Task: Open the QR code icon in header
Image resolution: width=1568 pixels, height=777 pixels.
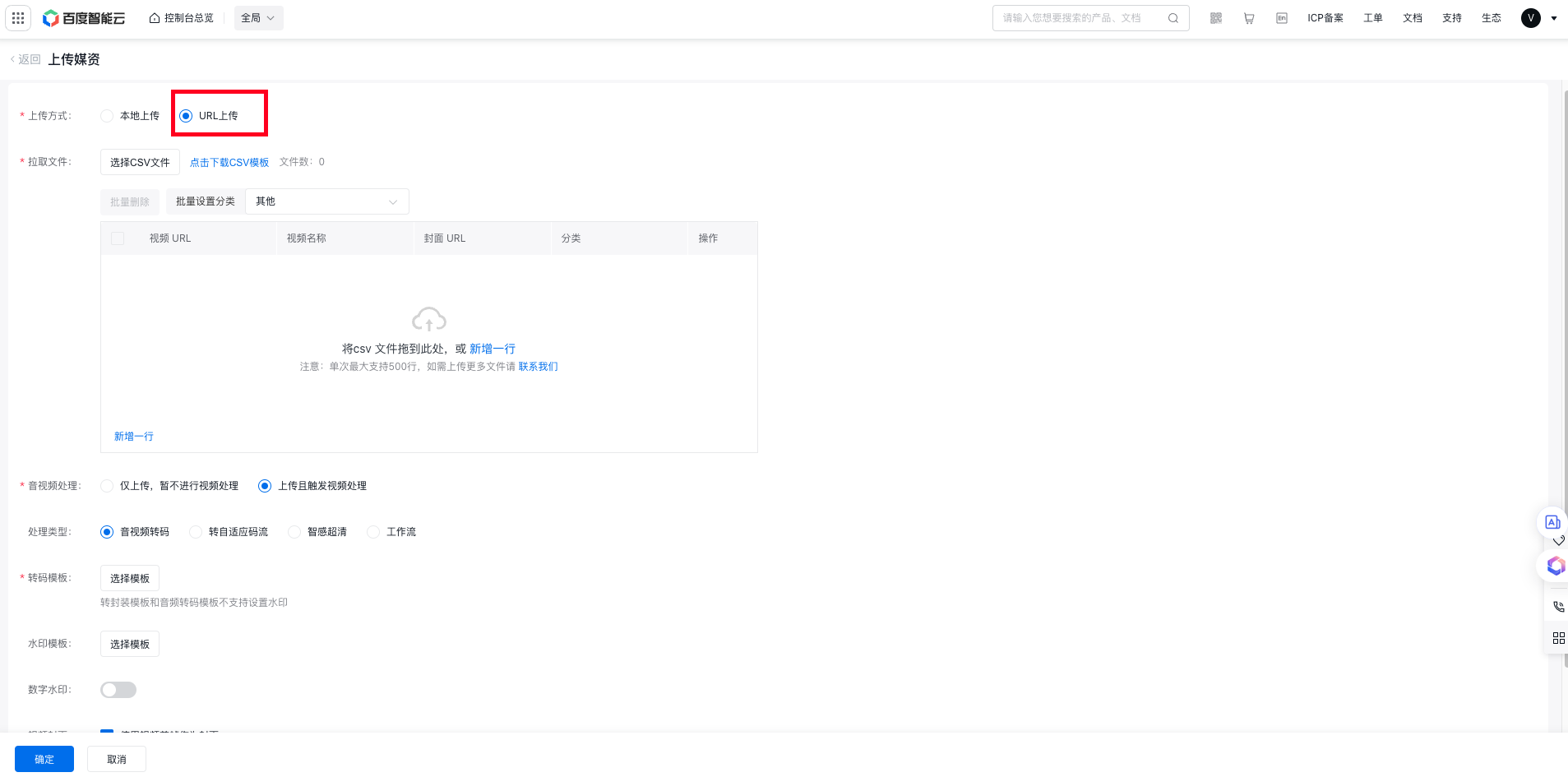Action: 1216,18
